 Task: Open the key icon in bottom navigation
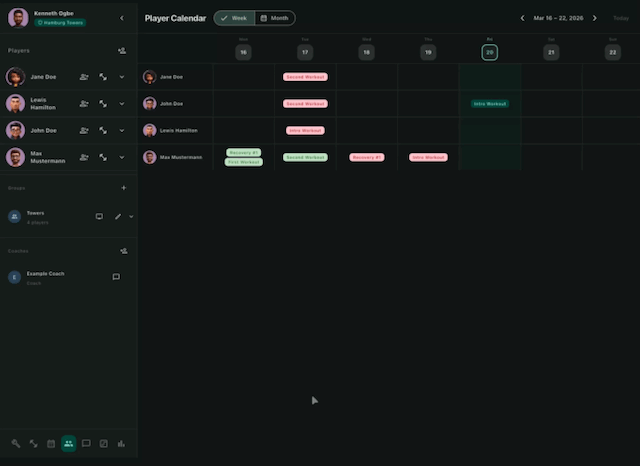tap(16, 444)
